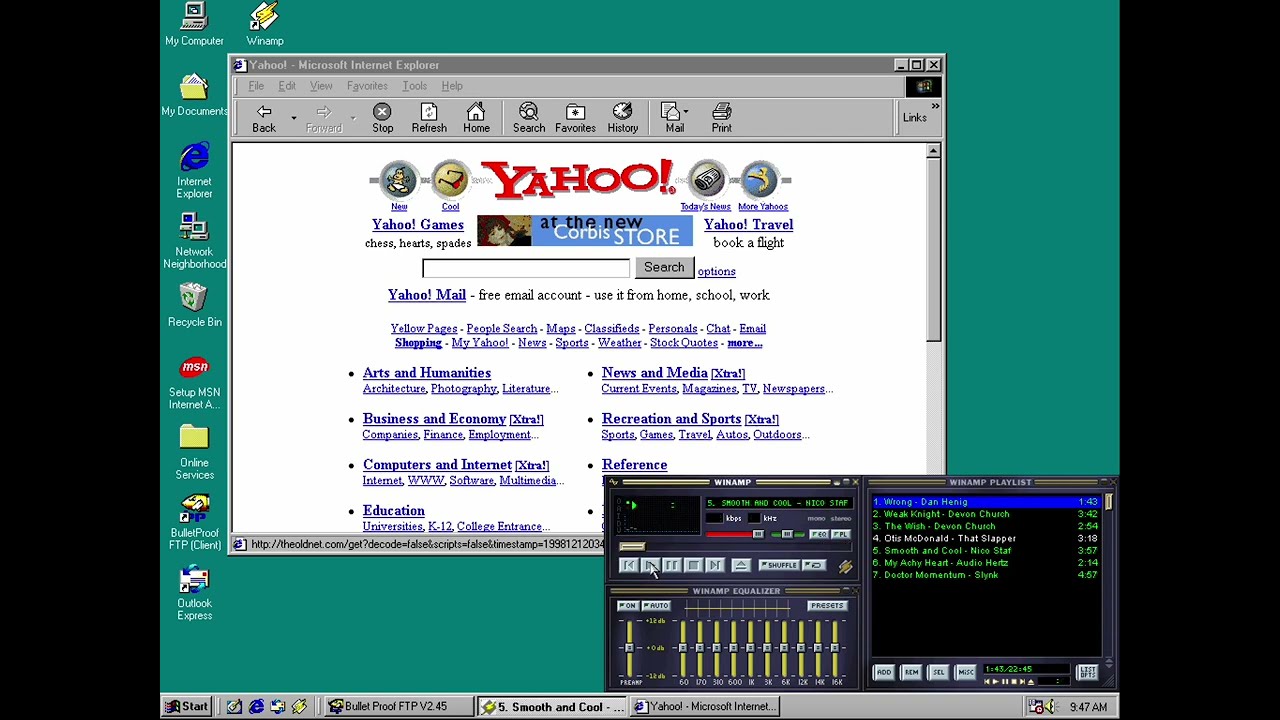Screen dimensions: 1280x720
Task: Select the Outlook Express desktop icon
Action: 194,592
